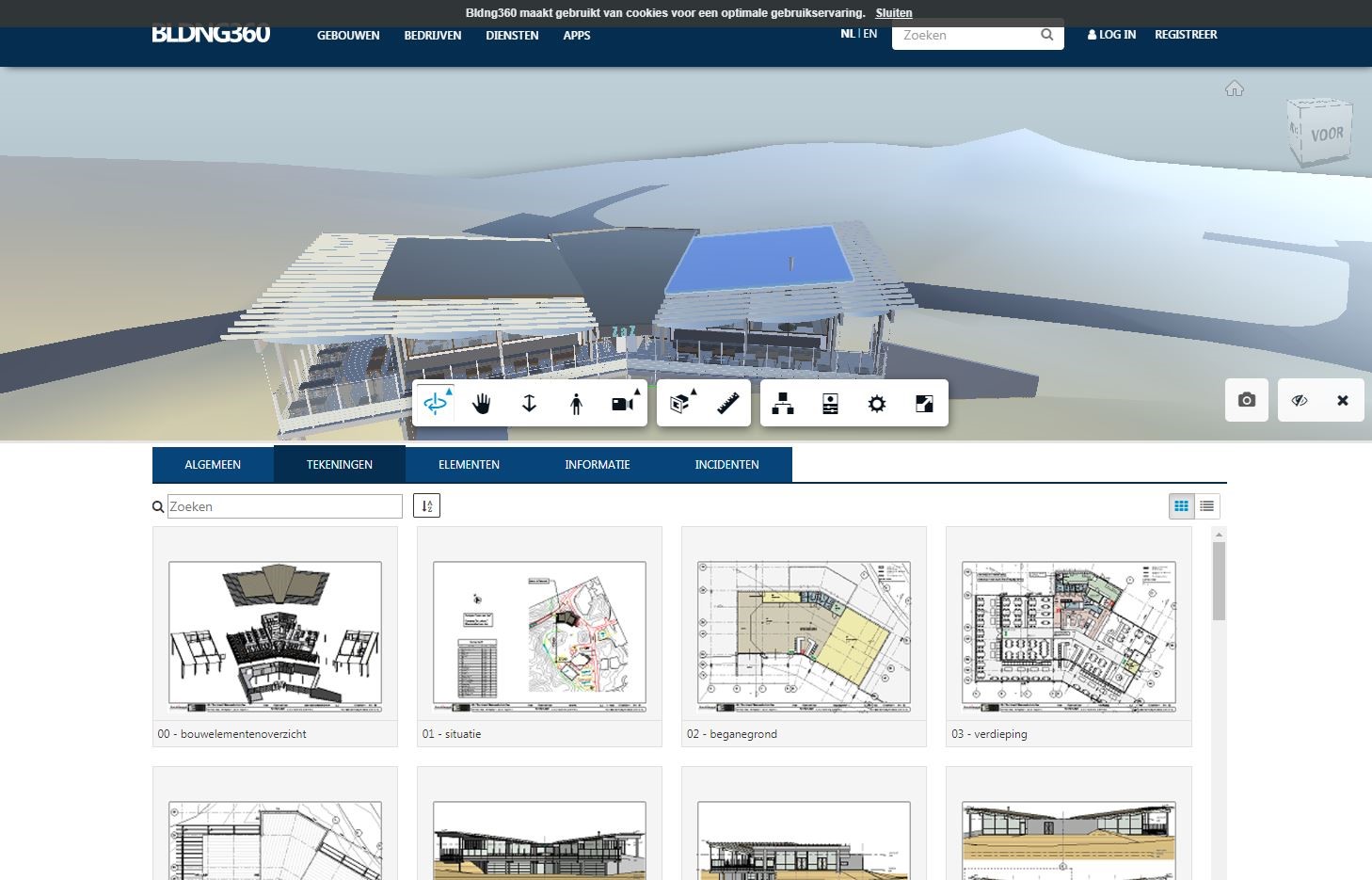Select the Section analysis box tool
Screen dimensions: 1372x880
(x=680, y=404)
